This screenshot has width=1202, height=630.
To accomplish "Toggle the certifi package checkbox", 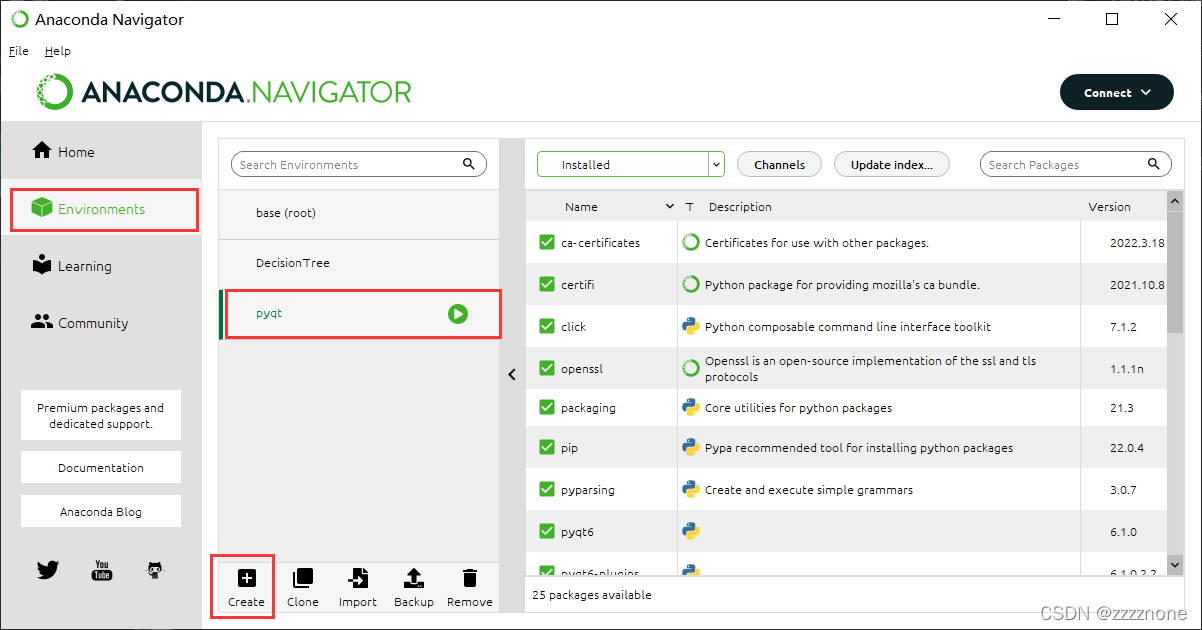I will (x=546, y=284).
